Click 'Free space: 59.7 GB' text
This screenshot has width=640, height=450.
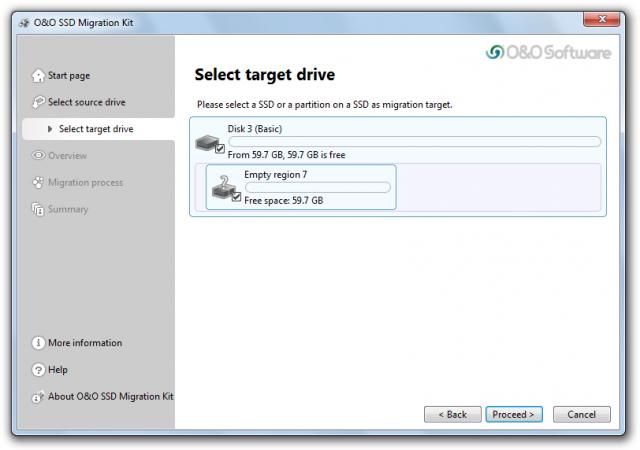(284, 200)
